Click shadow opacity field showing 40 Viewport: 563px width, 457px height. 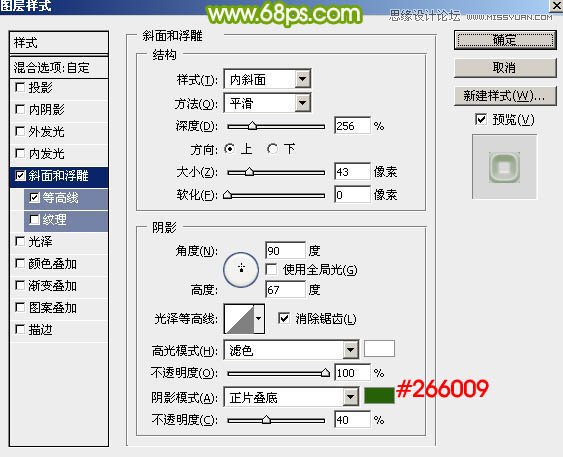click(352, 419)
